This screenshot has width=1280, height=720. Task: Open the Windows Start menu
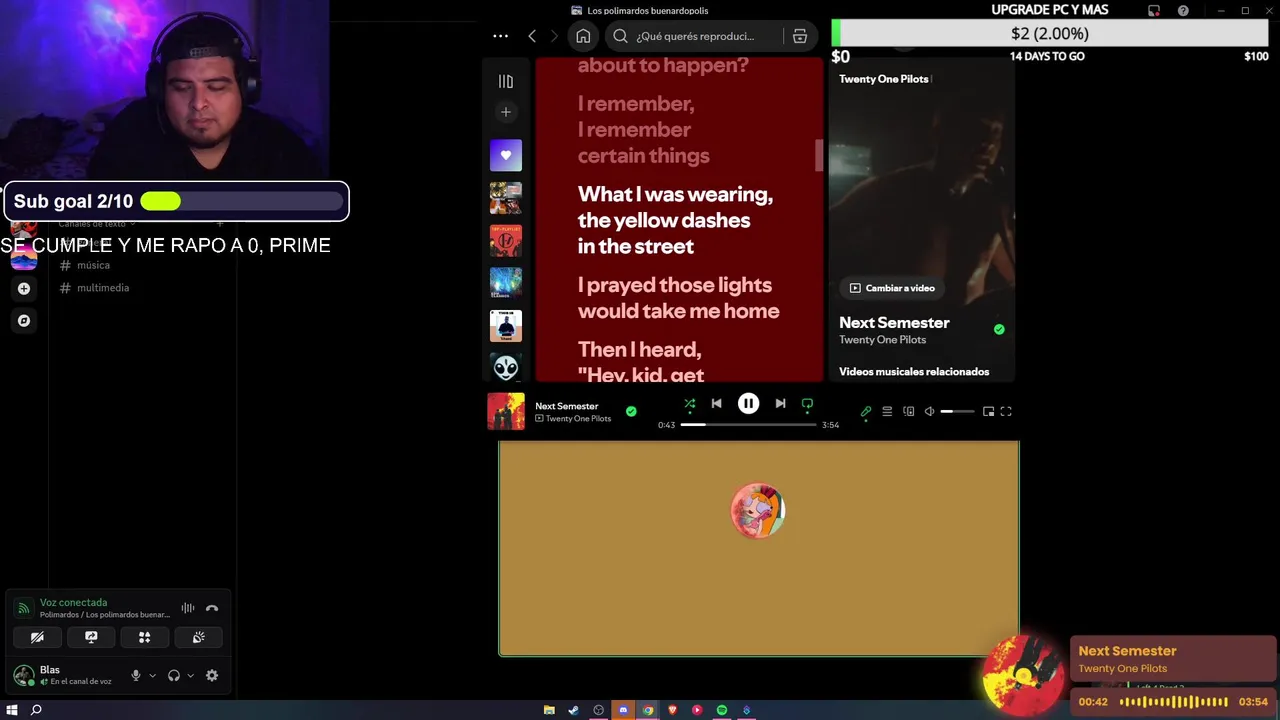coord(12,710)
